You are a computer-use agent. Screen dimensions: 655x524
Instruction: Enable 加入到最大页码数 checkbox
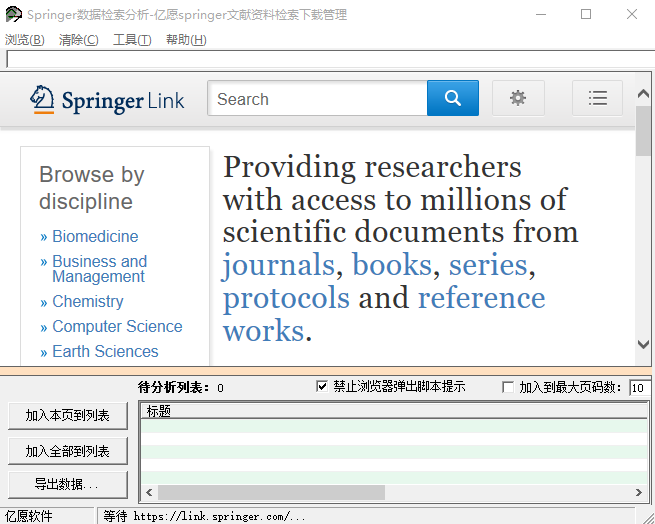(x=508, y=387)
